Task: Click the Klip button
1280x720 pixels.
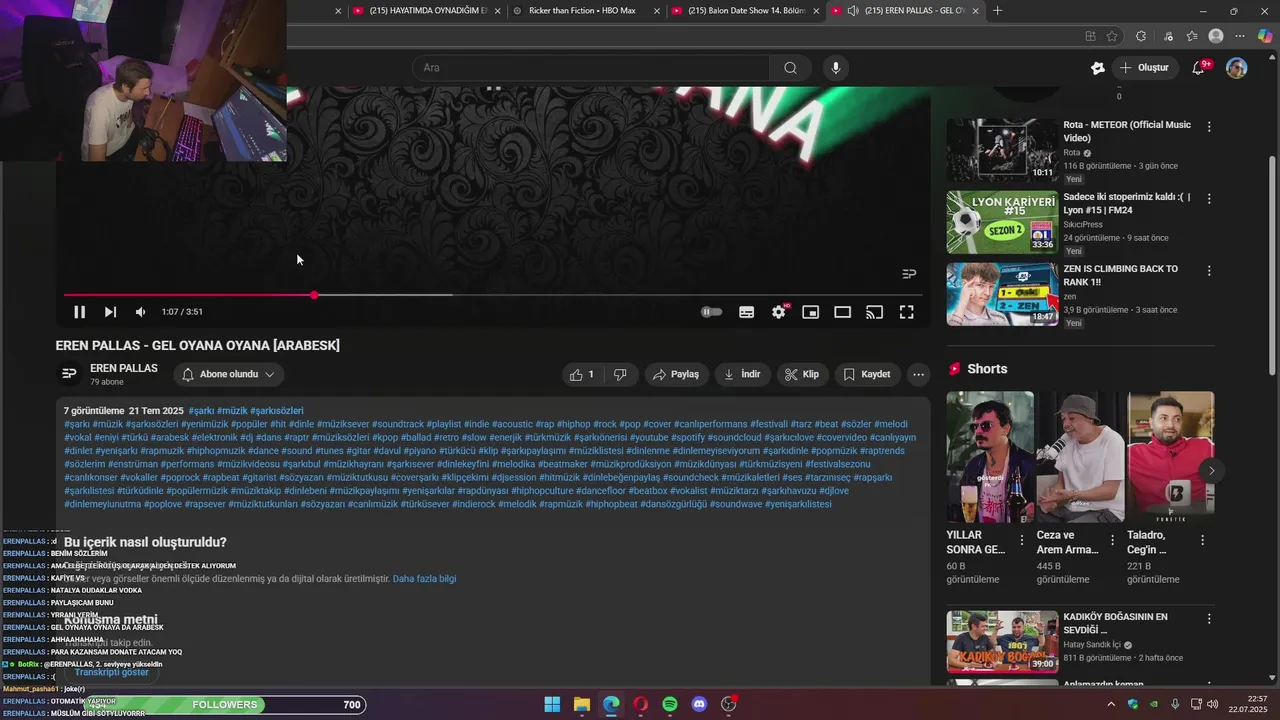Action: [802, 374]
